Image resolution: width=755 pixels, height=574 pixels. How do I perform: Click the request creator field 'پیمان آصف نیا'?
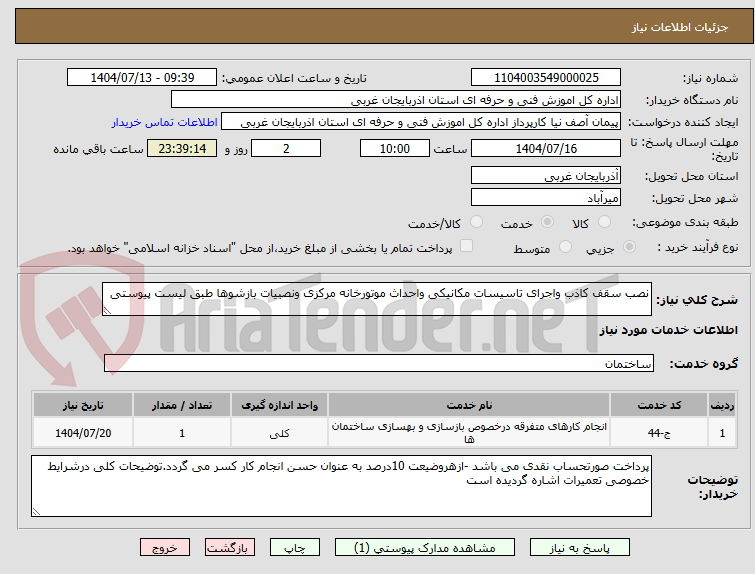pyautogui.click(x=421, y=122)
